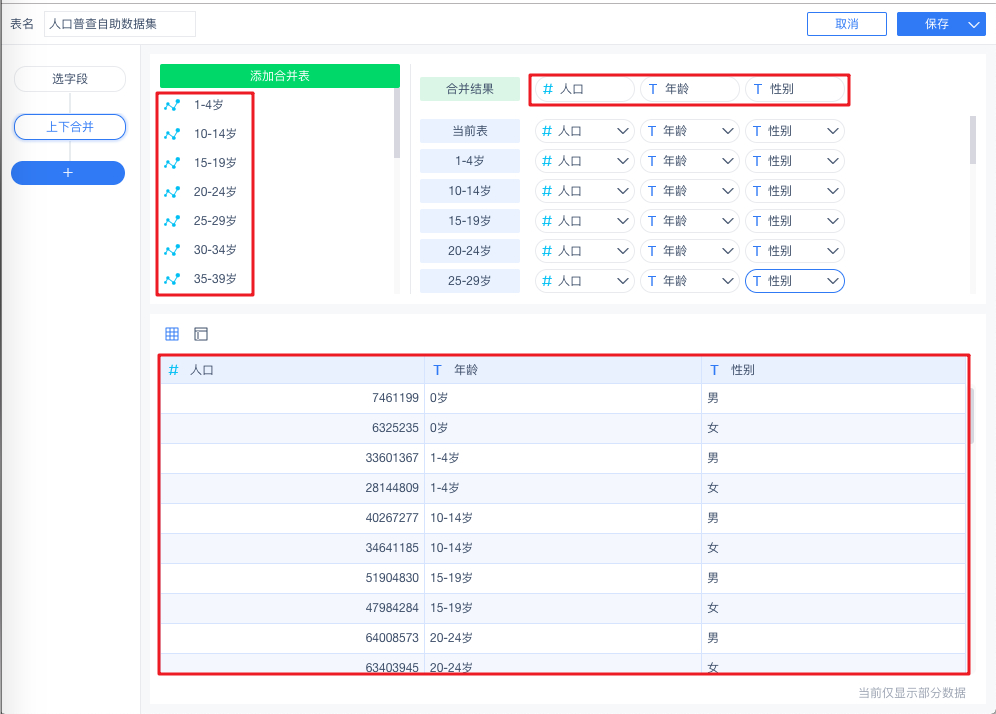
Task: Click the data preview scrollbar
Action: [x=972, y=416]
